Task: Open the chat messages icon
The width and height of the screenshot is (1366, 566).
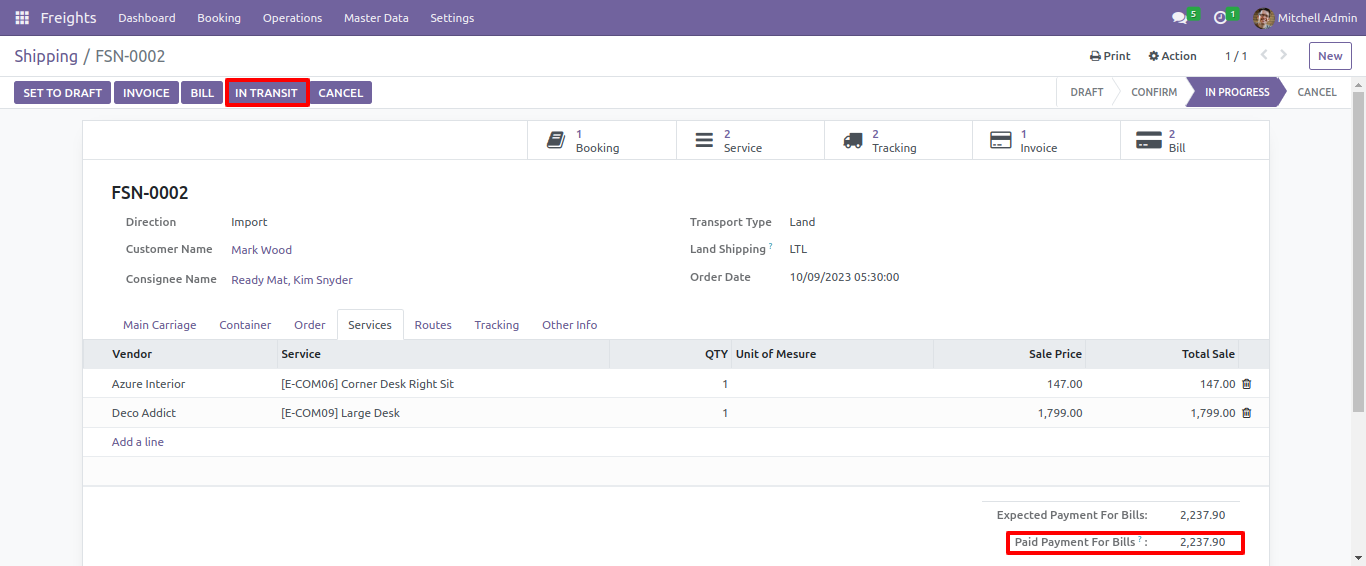Action: [x=1180, y=18]
